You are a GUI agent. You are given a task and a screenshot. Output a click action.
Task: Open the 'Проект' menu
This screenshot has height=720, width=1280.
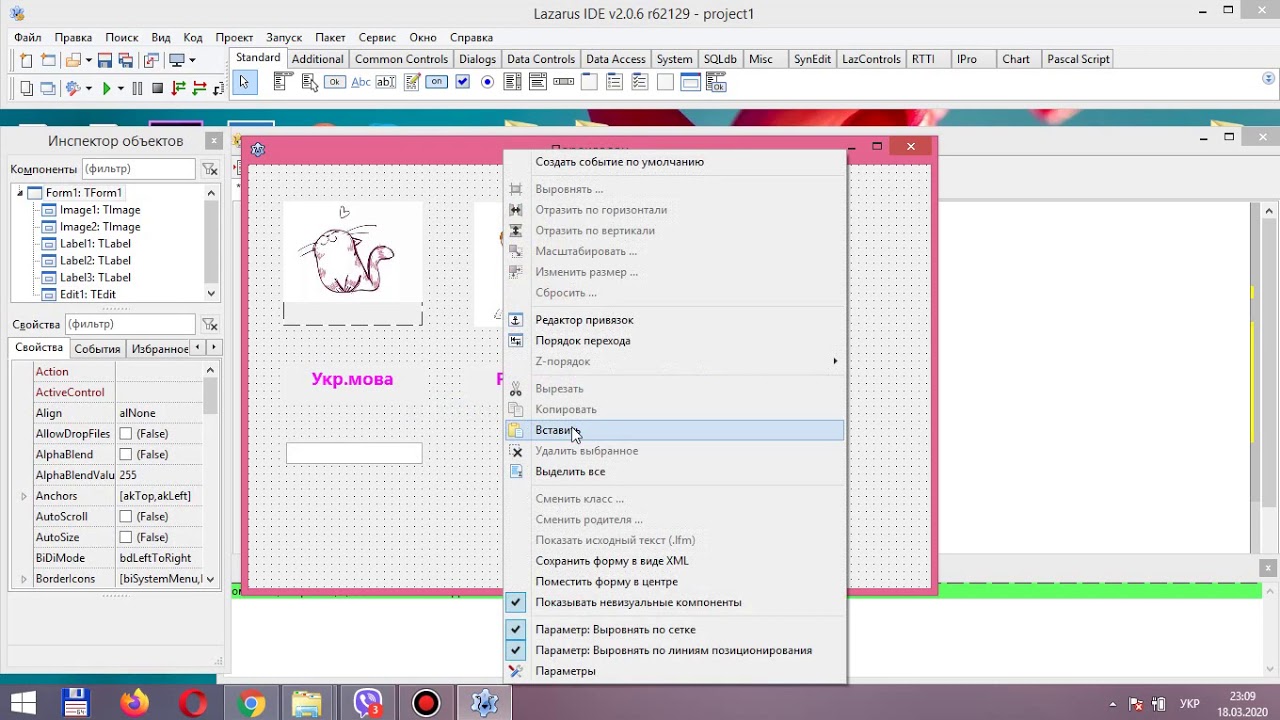click(234, 38)
